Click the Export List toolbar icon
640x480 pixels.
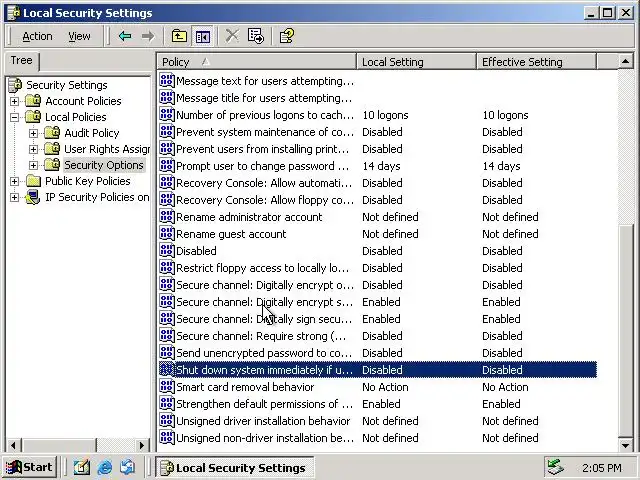pyautogui.click(x=256, y=36)
